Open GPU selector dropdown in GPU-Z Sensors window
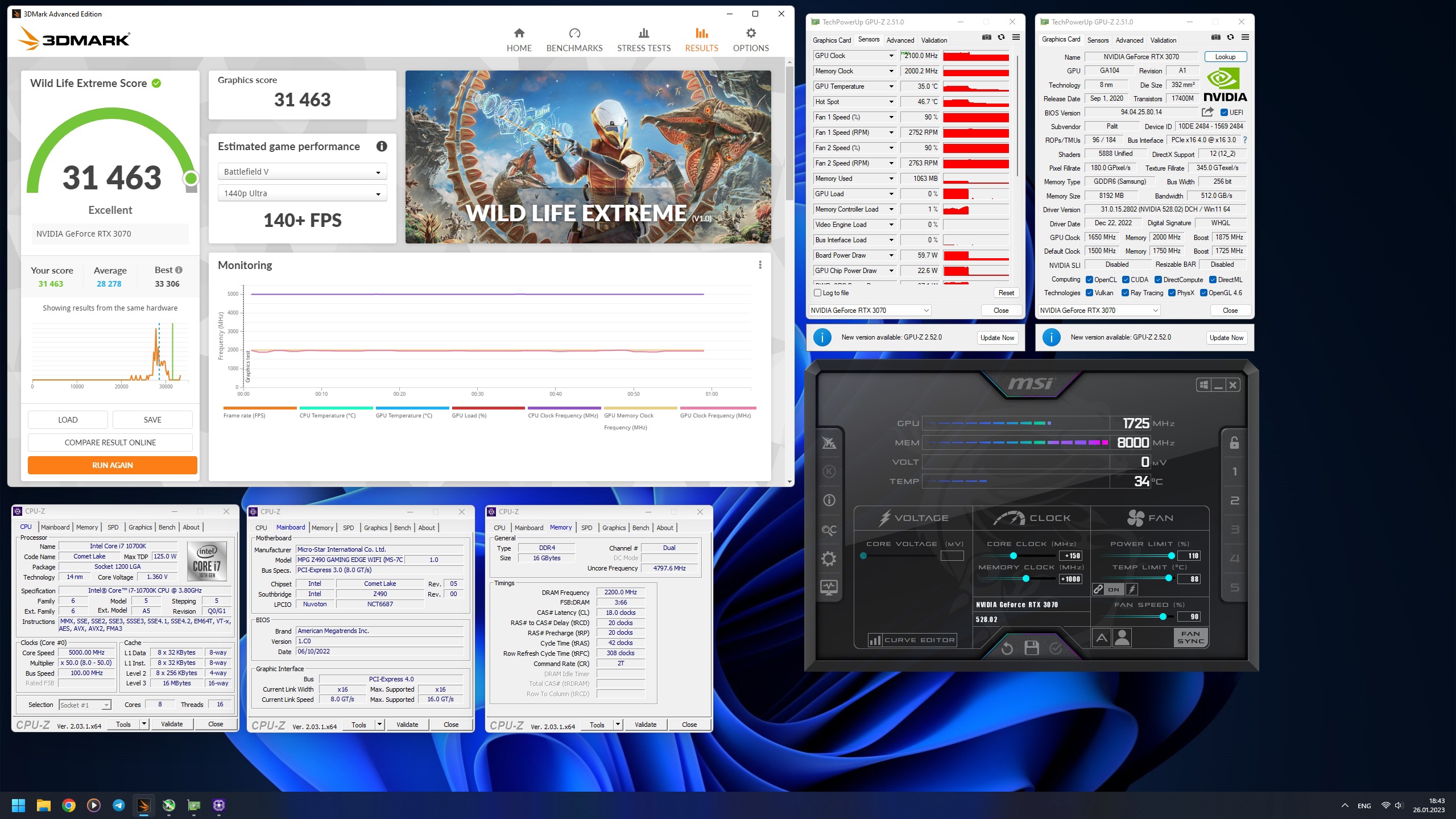Screen dimensions: 1456x819 click(870, 310)
